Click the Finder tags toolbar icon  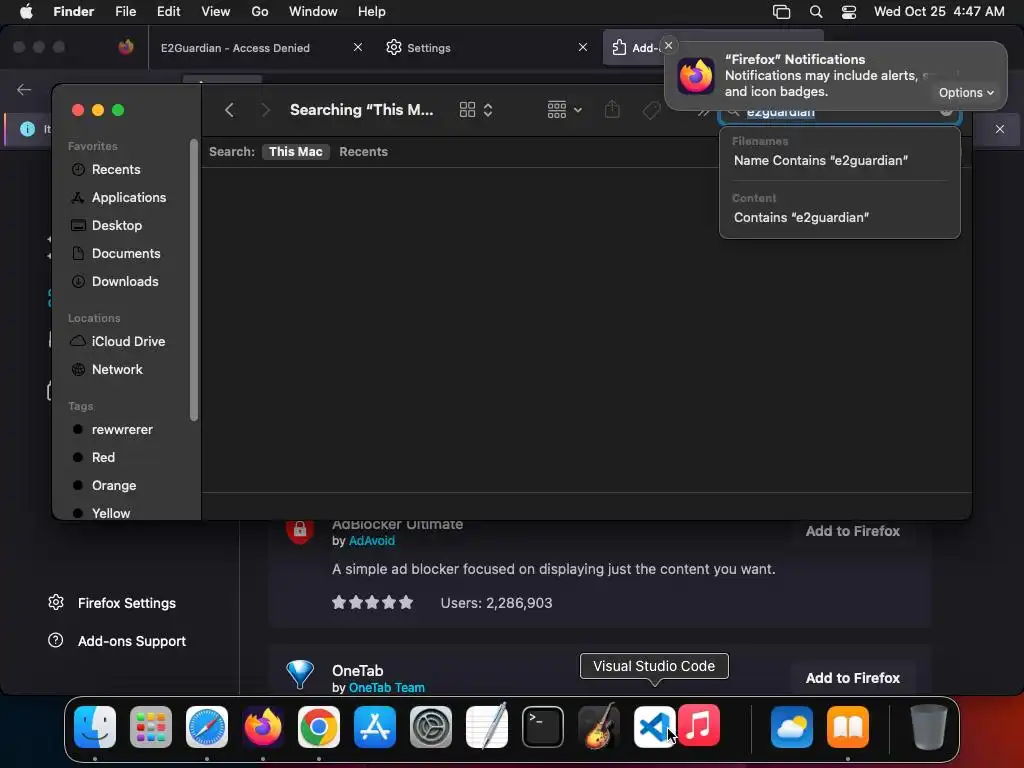[x=651, y=110]
